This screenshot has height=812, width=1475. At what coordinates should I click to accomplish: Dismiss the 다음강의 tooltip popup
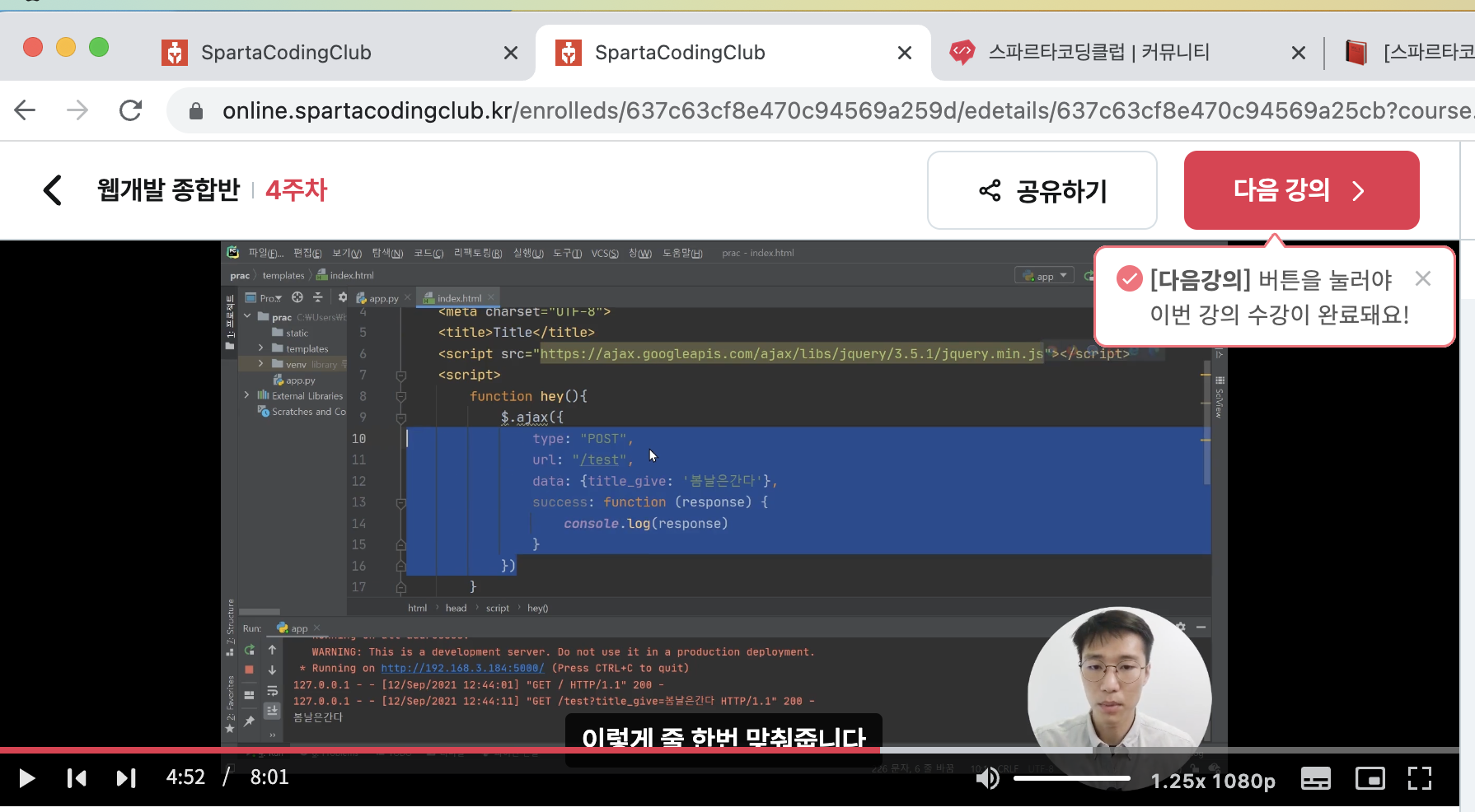(x=1422, y=278)
